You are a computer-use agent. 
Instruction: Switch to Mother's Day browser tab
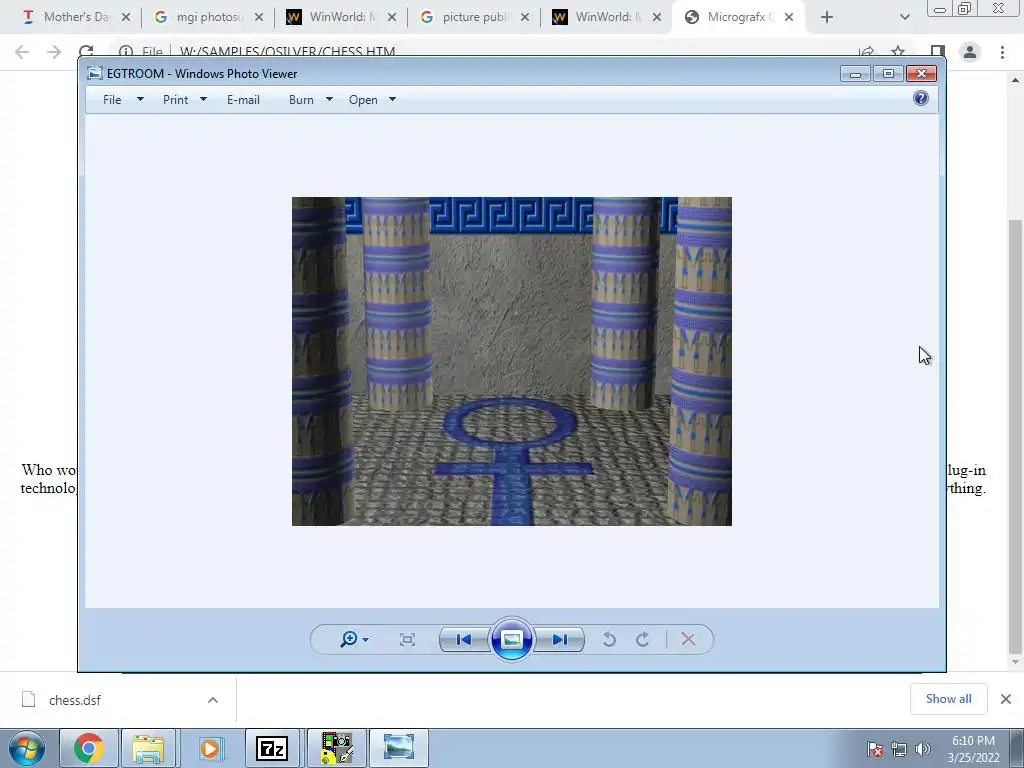77,17
